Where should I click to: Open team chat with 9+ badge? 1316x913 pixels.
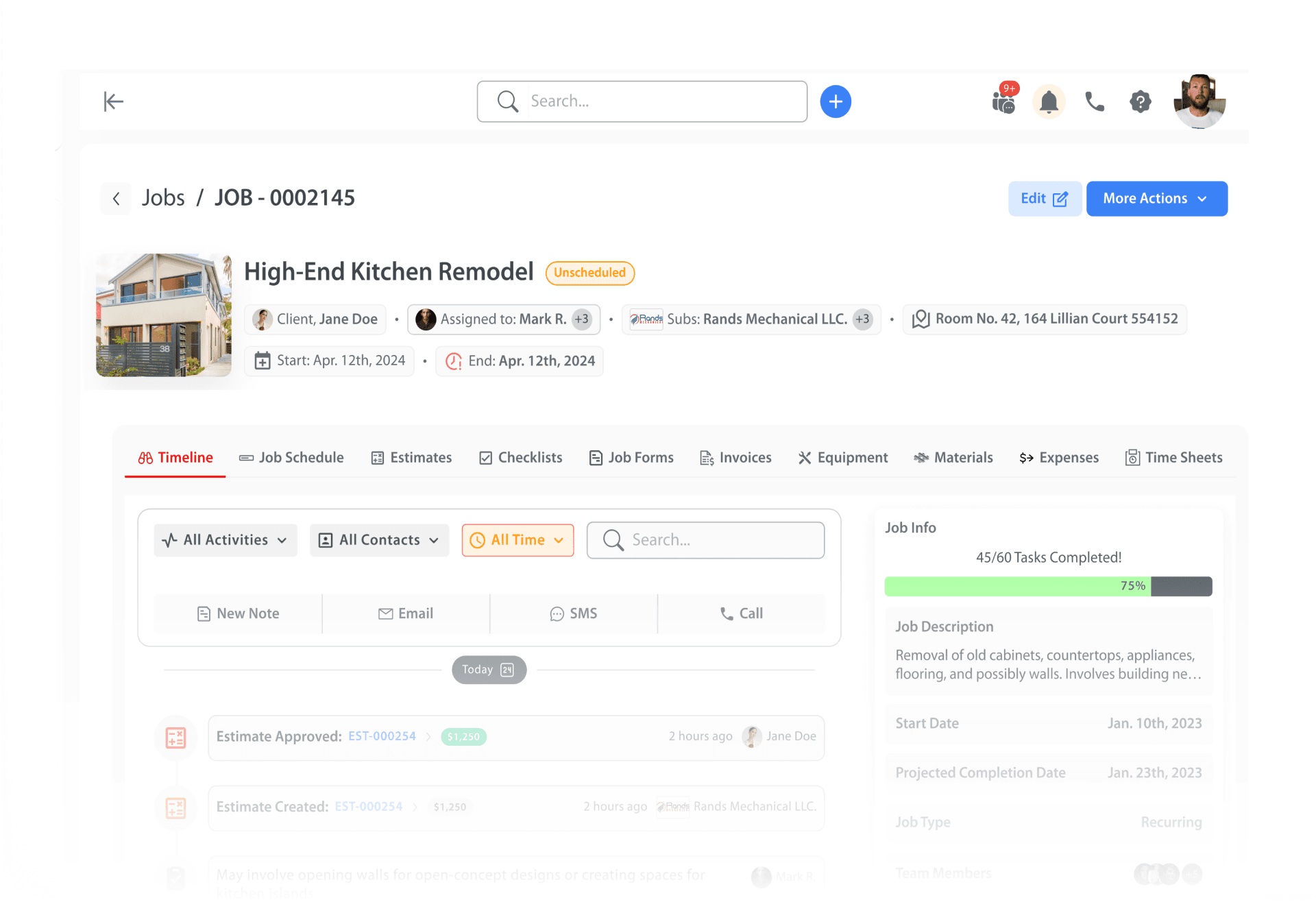tap(1003, 102)
